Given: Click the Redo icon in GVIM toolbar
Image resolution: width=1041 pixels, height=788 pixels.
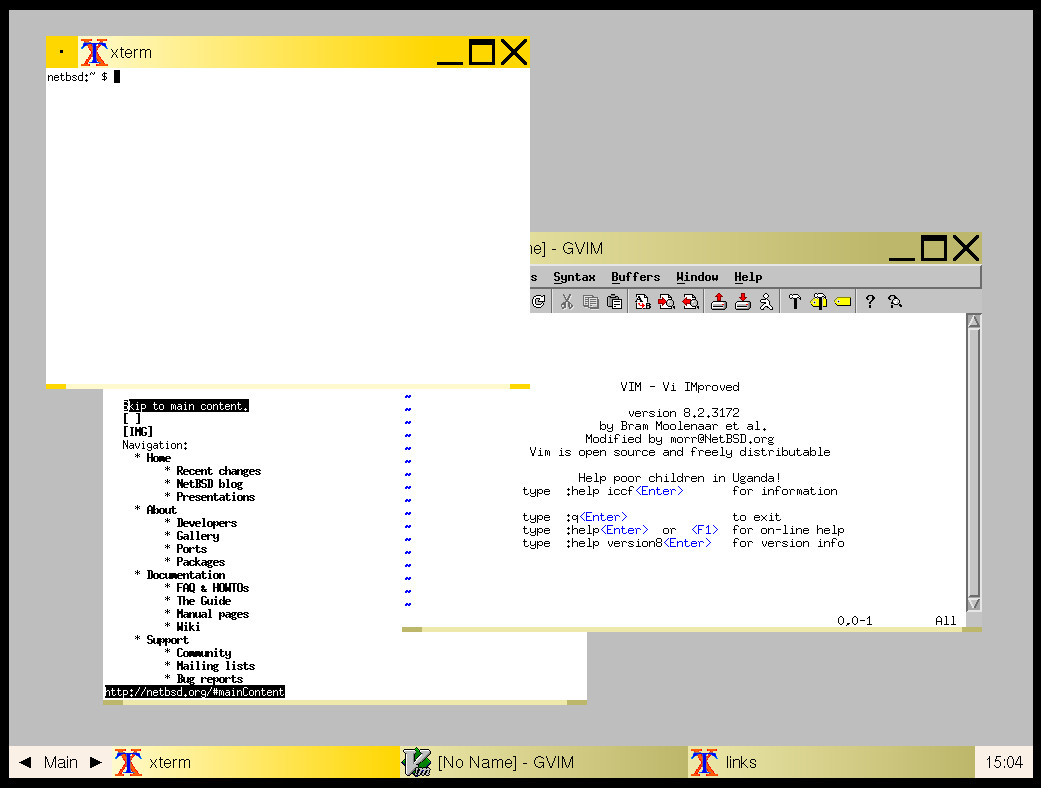Looking at the screenshot, I should pyautogui.click(x=538, y=302).
